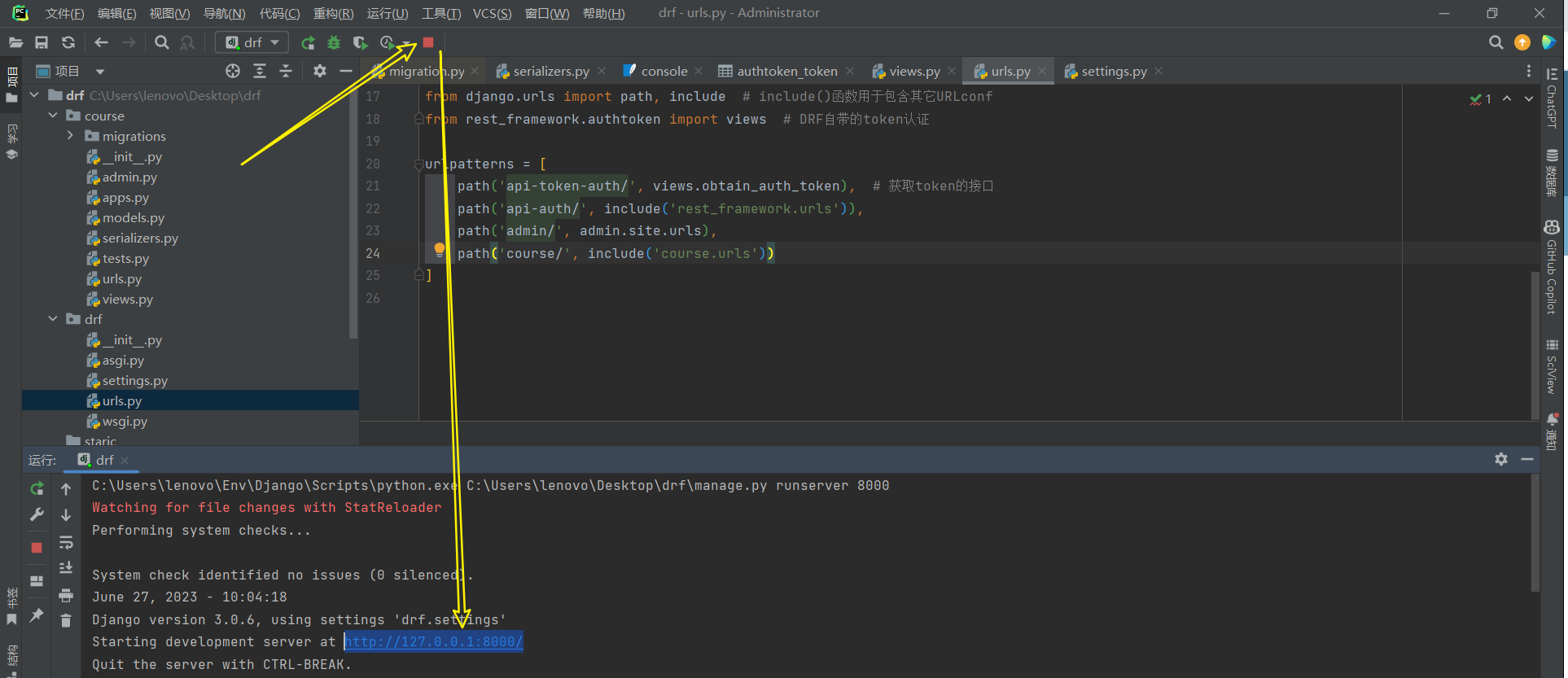Open the 项目 view dropdown
Viewport: 1568px width, 678px height.
click(100, 72)
